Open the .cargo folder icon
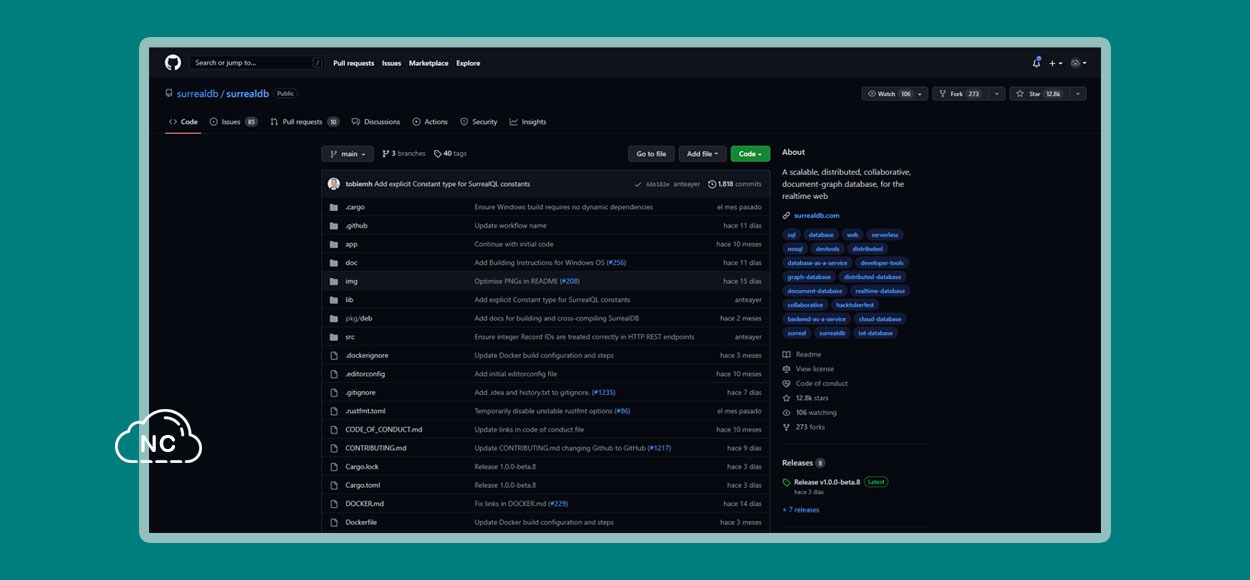 334,207
